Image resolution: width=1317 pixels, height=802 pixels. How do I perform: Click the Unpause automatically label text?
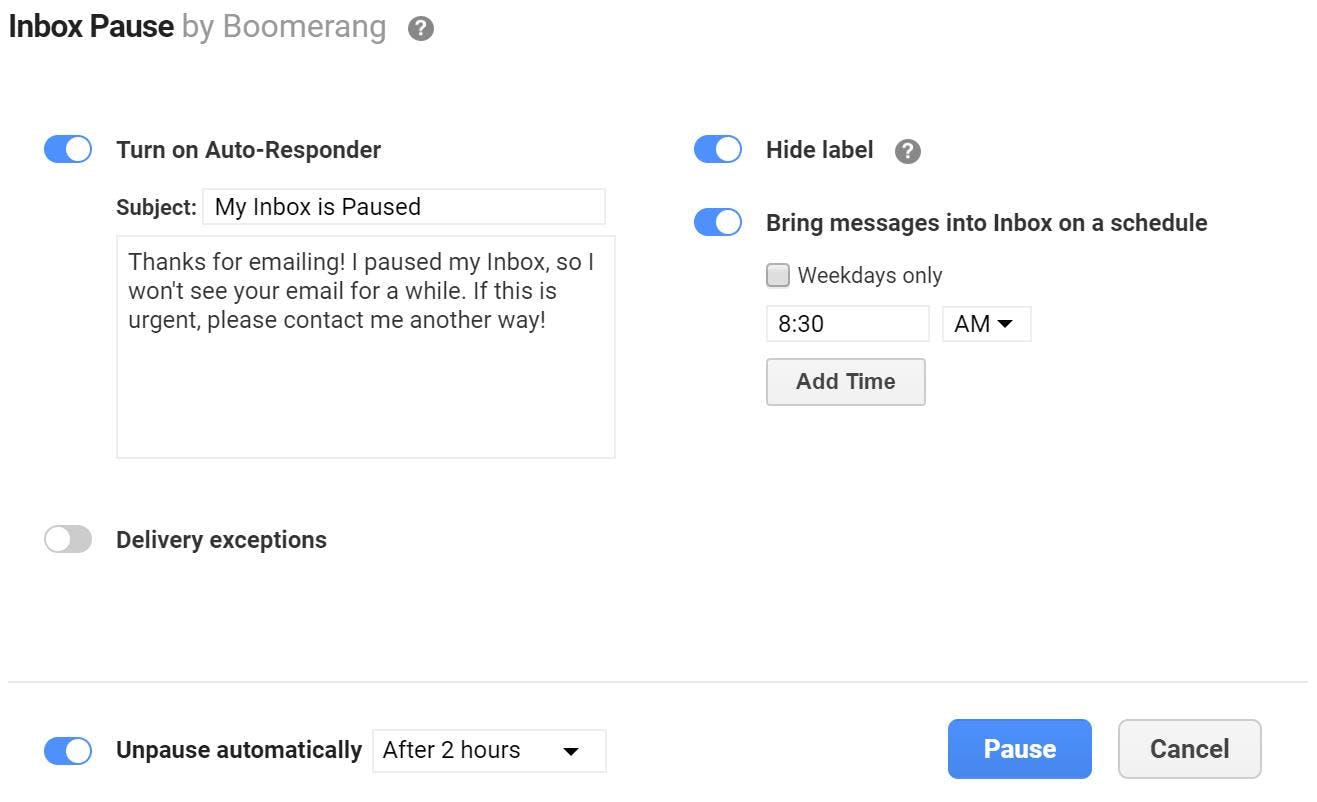pyautogui.click(x=239, y=750)
